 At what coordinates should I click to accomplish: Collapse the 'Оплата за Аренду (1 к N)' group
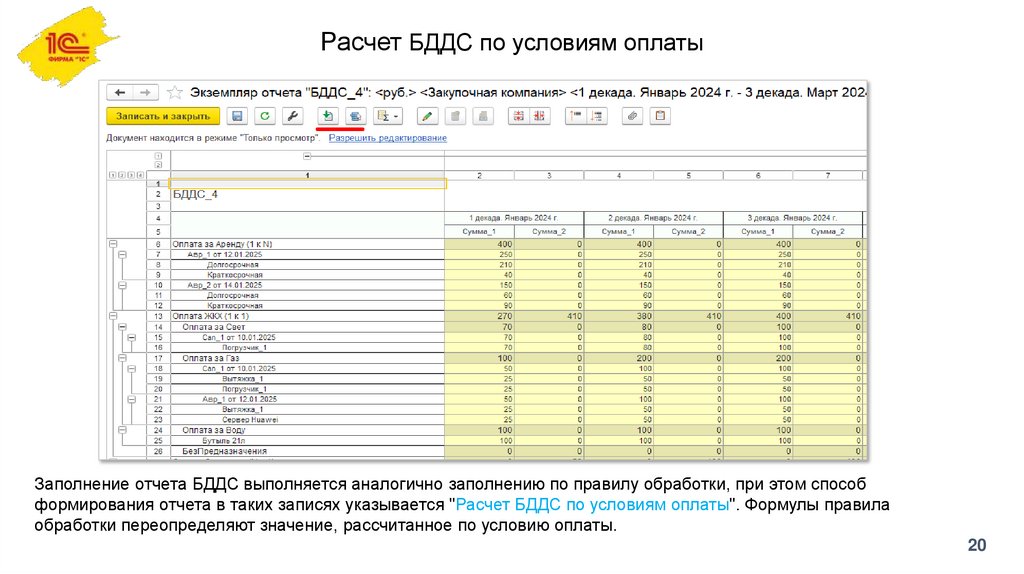pos(113,244)
